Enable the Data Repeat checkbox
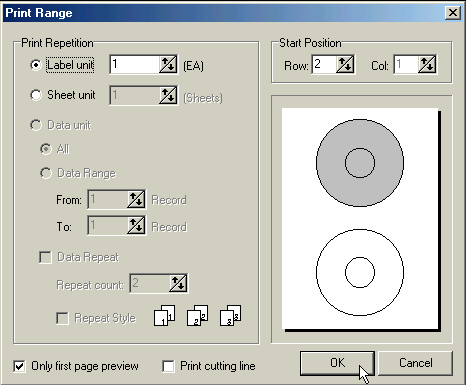466x385 pixels. tap(45, 257)
